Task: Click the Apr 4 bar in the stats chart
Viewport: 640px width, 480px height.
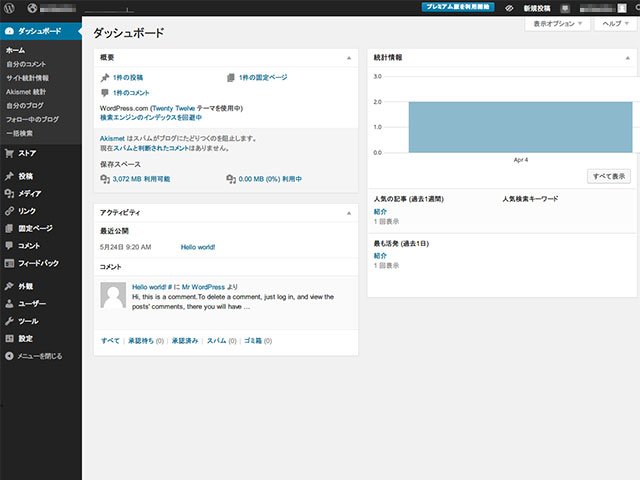Action: click(520, 127)
